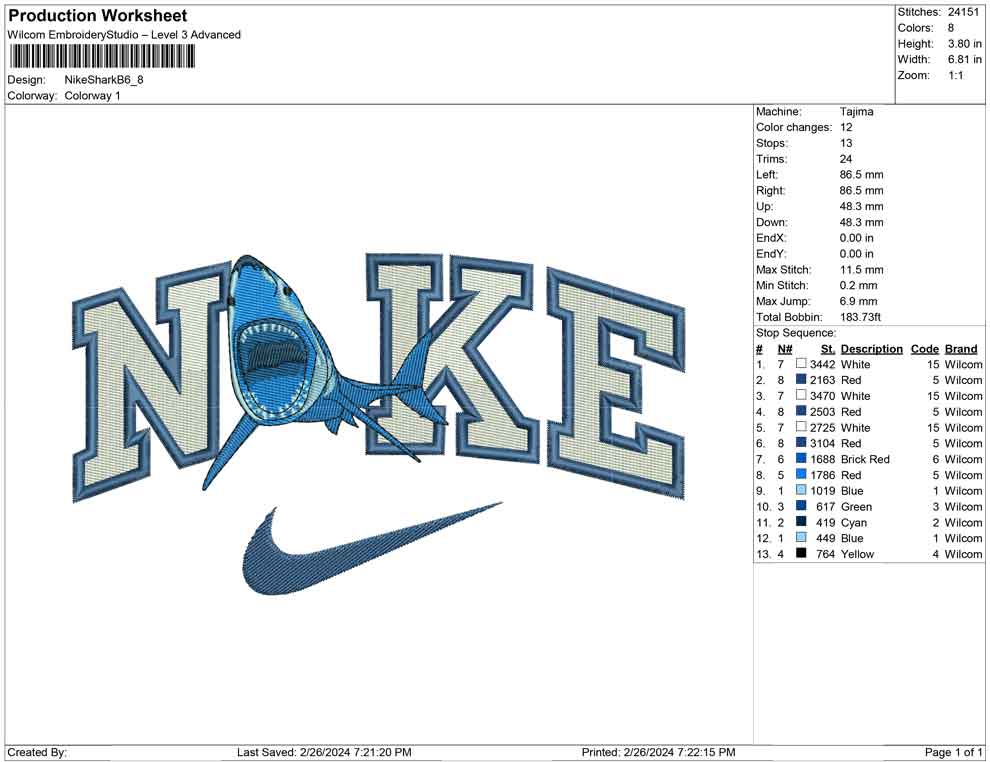Click the 'Stop Sequence:' heading
The image size is (990, 762).
tap(796, 333)
